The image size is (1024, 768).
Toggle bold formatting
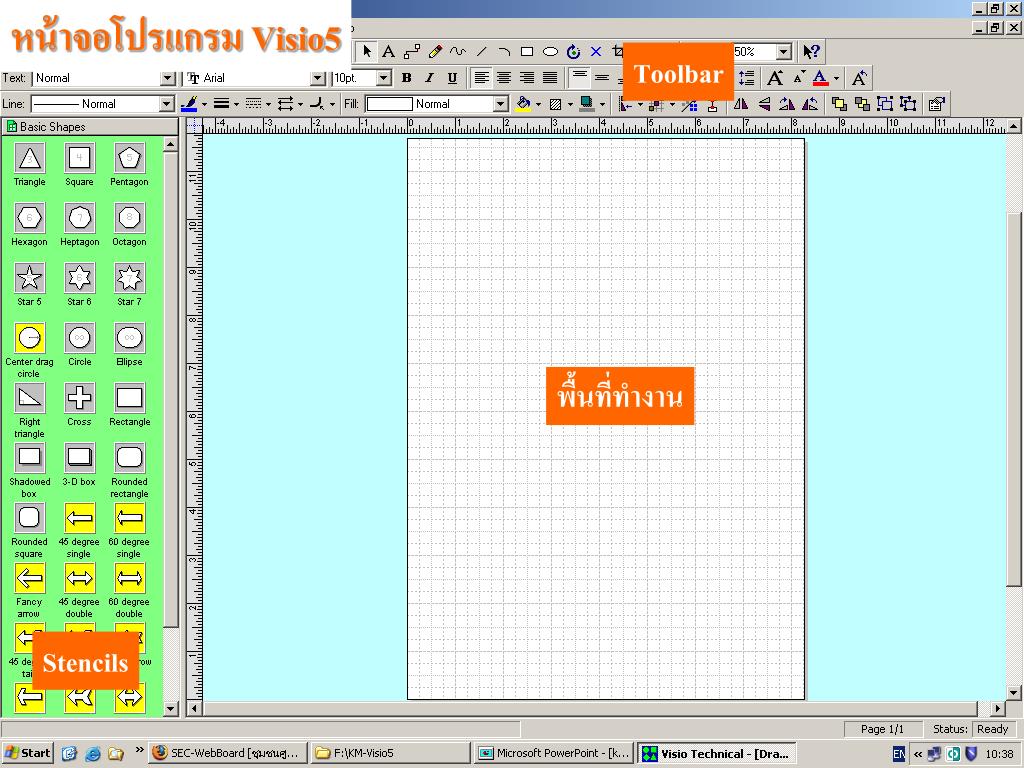click(x=406, y=78)
